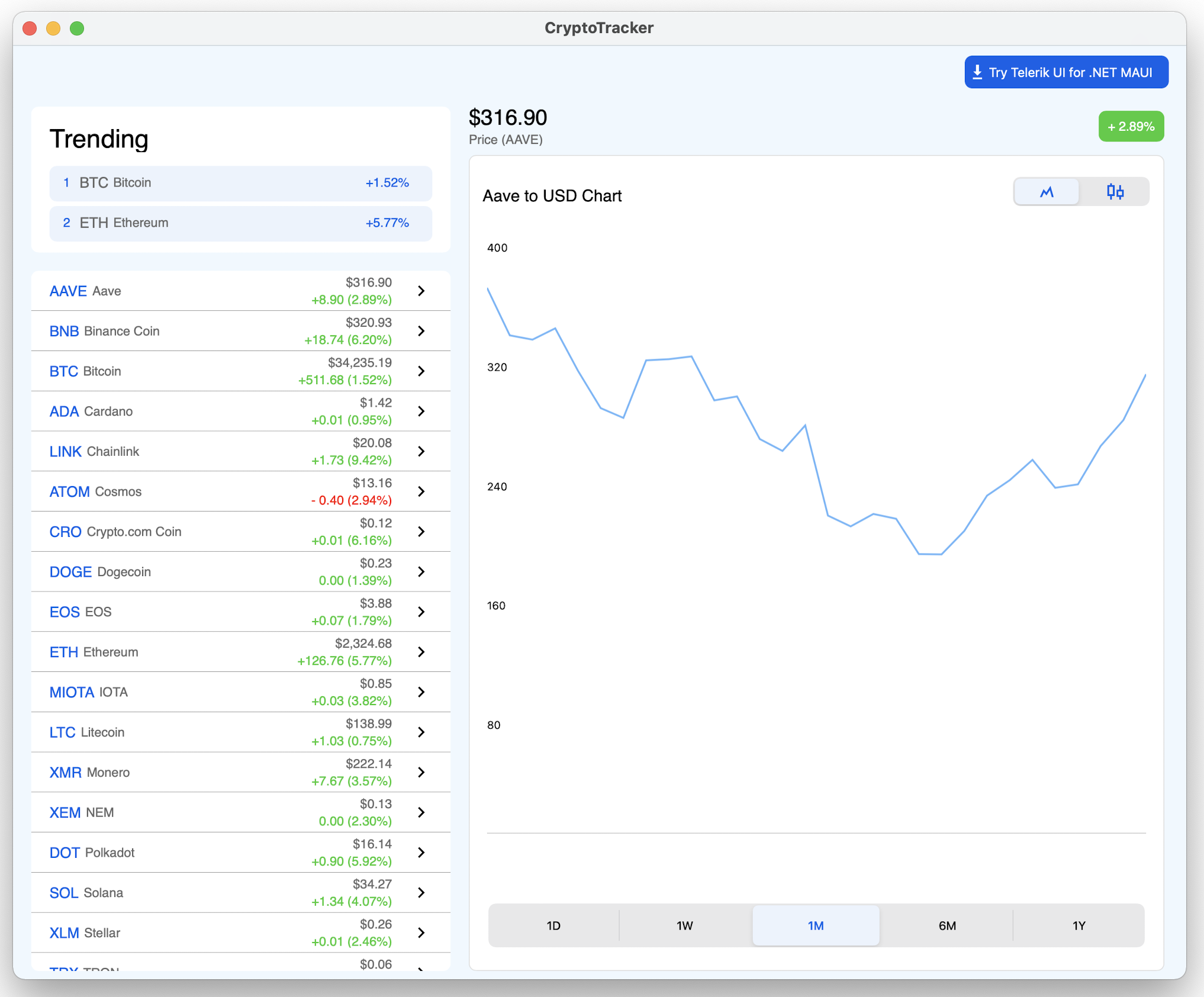
Task: Switch to the line chart view
Action: click(x=1047, y=192)
